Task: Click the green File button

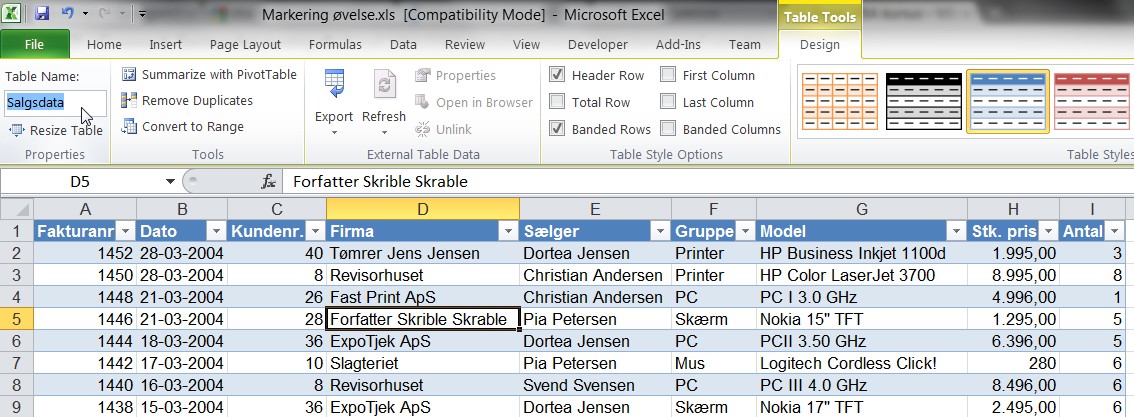Action: [34, 45]
